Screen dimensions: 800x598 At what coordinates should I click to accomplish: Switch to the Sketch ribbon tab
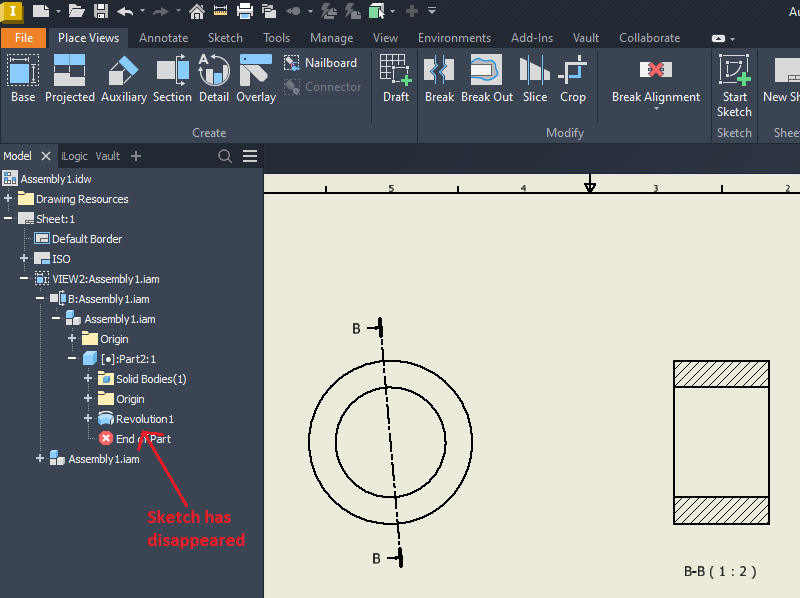(225, 38)
